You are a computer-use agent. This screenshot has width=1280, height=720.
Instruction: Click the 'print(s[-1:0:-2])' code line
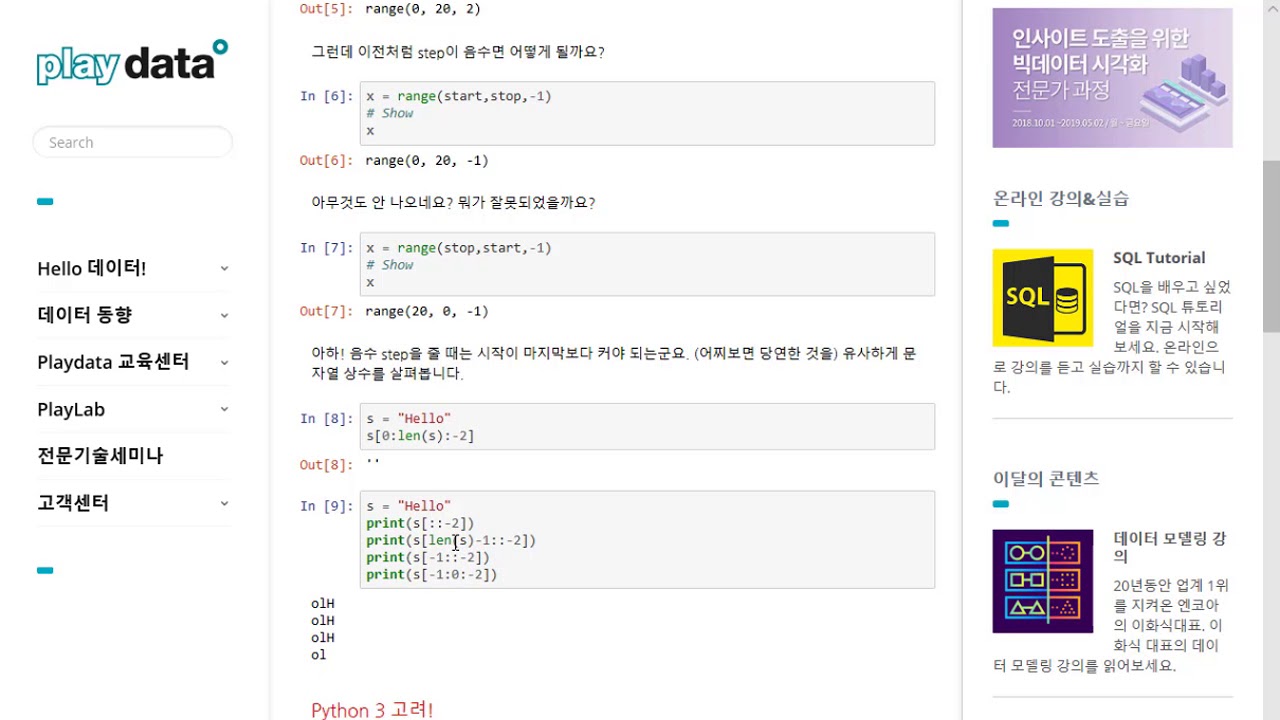432,574
